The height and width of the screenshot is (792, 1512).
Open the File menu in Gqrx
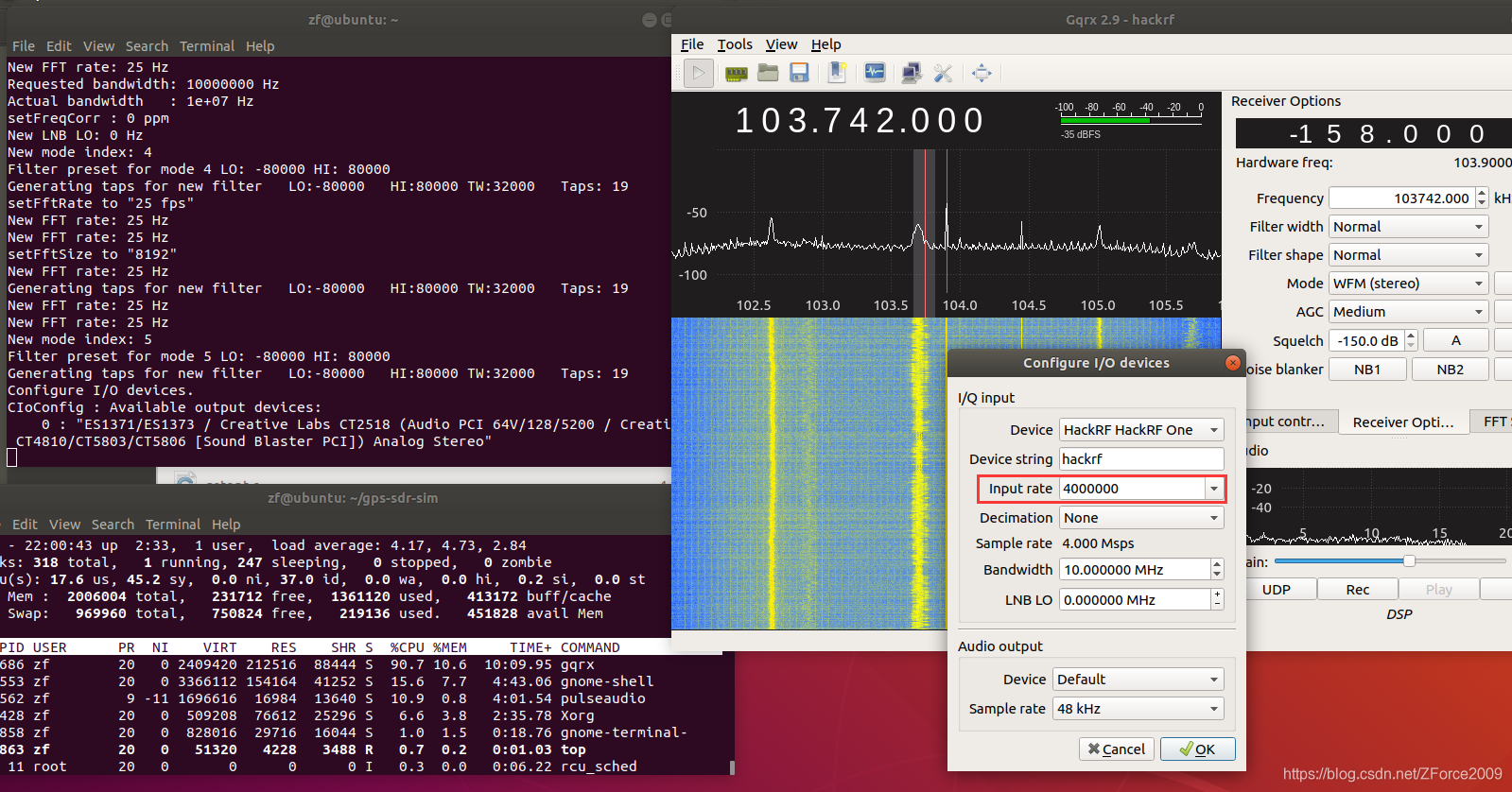(x=692, y=44)
